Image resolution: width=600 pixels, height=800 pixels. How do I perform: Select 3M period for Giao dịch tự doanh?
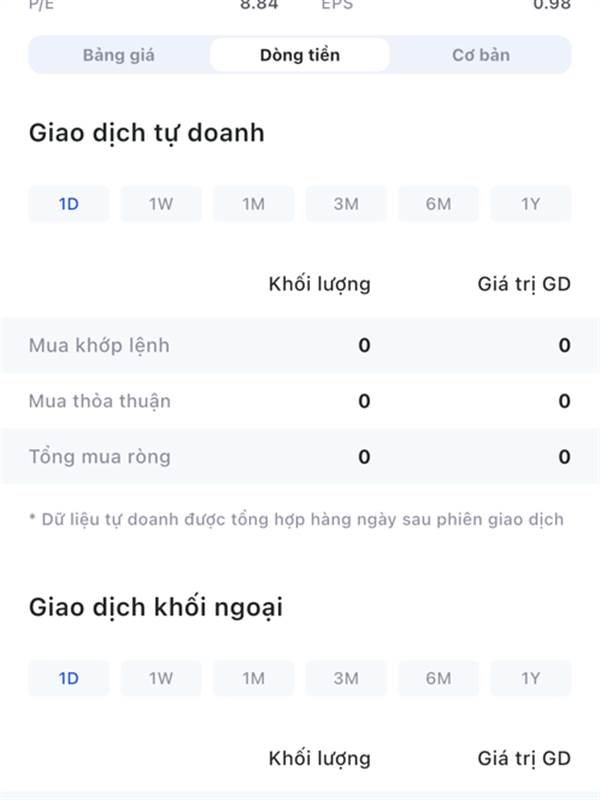pyautogui.click(x=346, y=204)
